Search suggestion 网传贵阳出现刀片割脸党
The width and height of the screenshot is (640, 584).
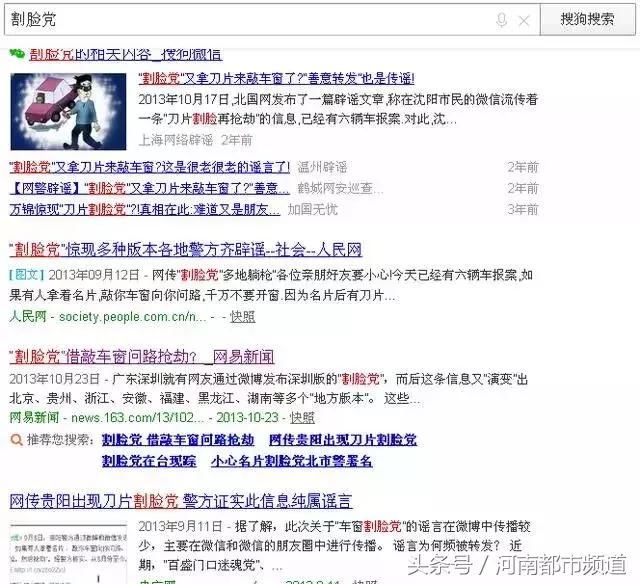(x=343, y=440)
